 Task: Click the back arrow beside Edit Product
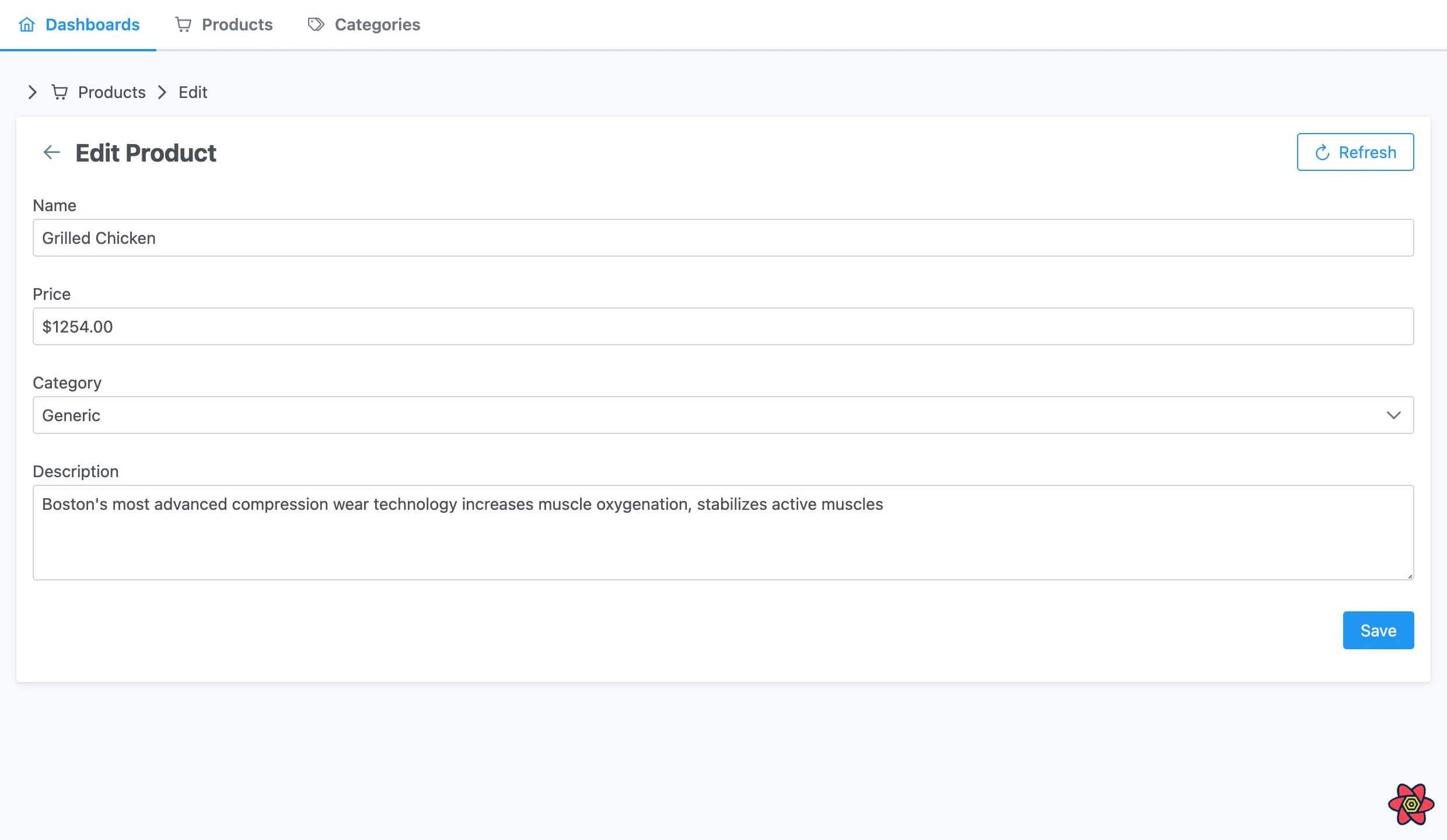click(x=51, y=152)
